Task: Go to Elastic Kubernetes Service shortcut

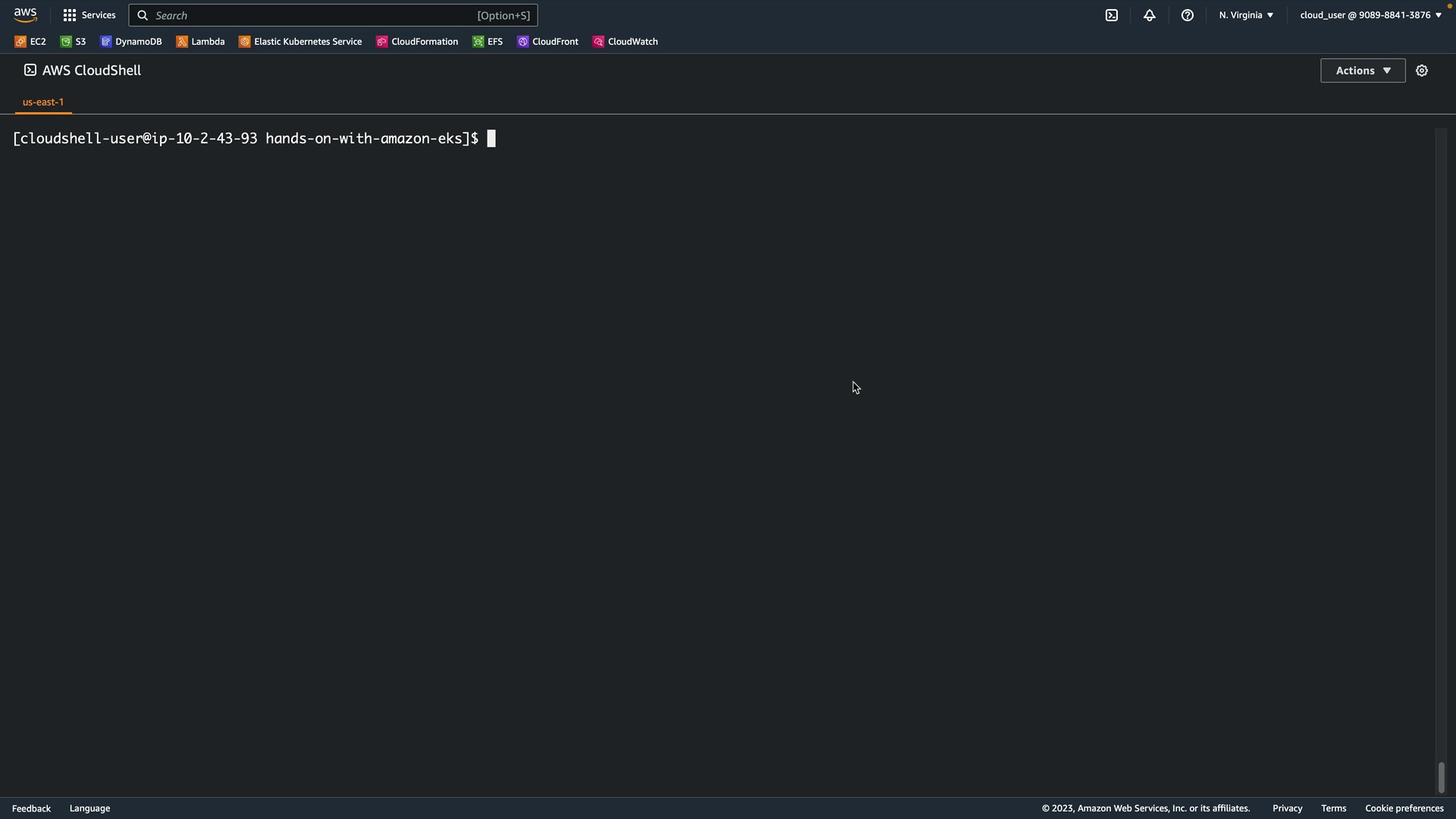Action: (300, 42)
